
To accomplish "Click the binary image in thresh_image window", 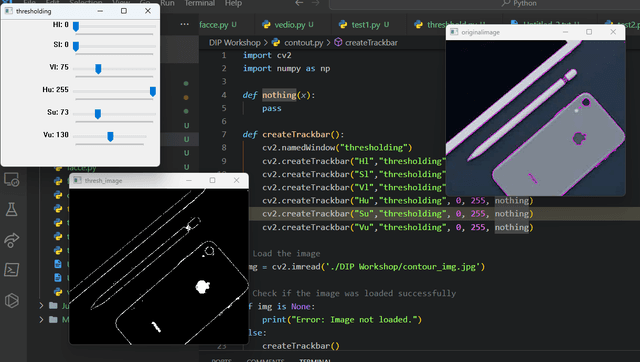I will pyautogui.click(x=159, y=267).
